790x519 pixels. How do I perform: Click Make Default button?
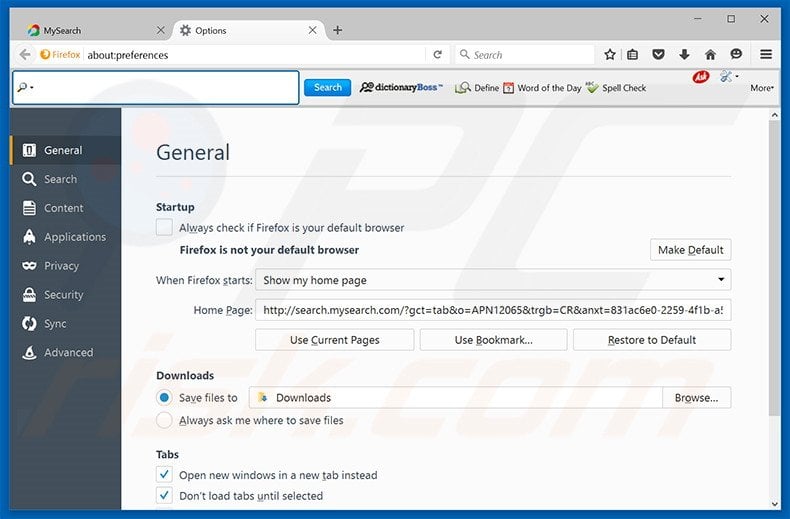690,250
